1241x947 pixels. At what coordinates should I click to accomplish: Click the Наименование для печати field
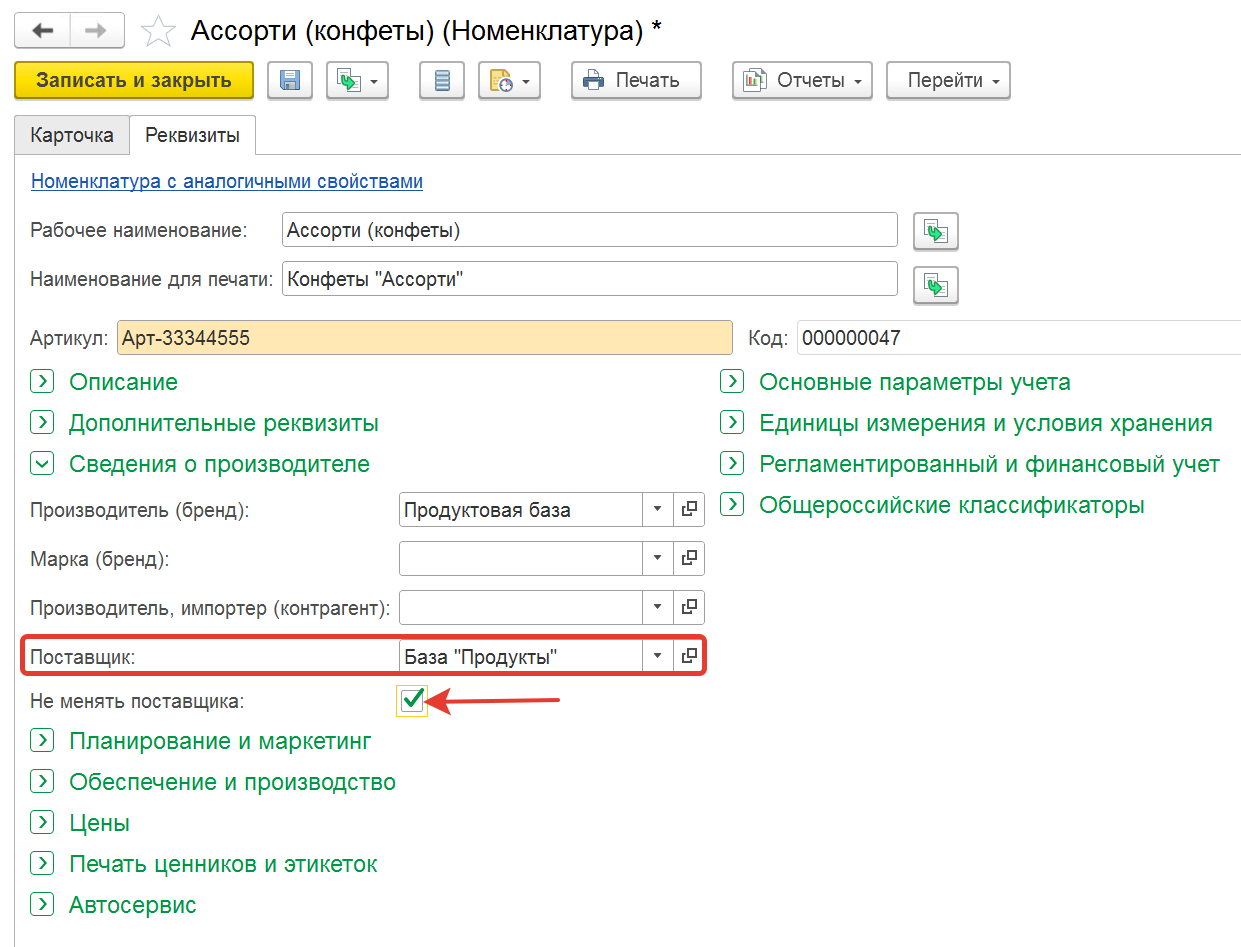[x=590, y=279]
